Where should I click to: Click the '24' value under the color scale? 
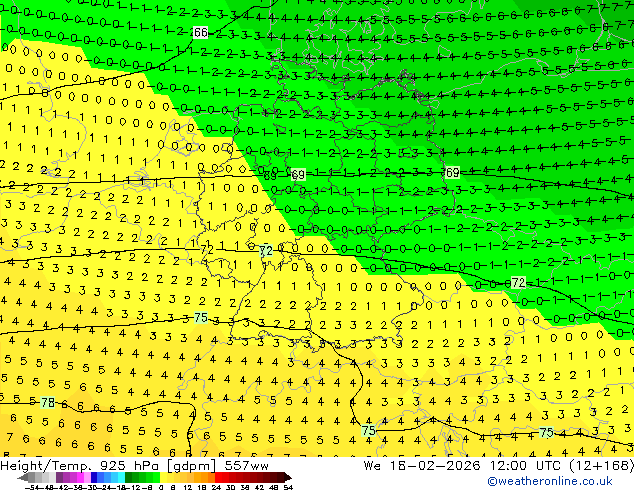216,487
